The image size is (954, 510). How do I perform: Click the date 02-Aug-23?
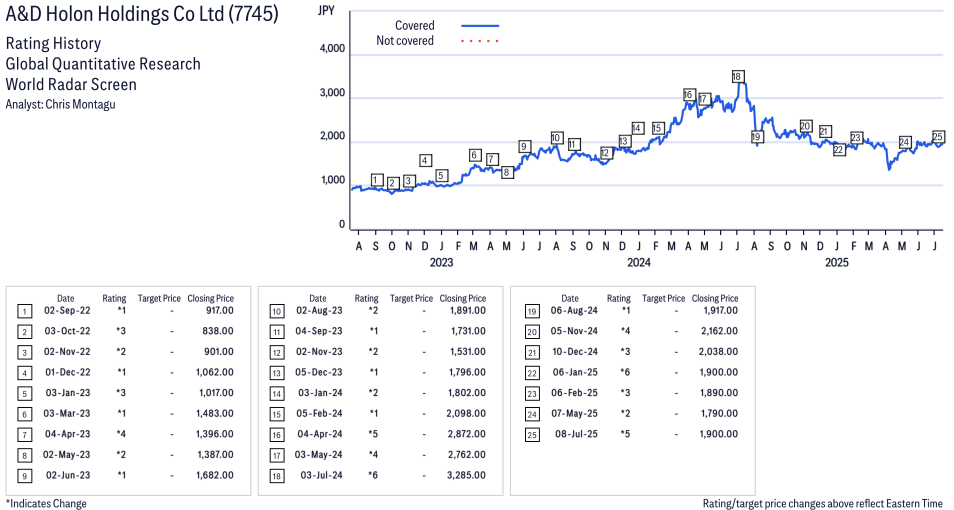pyautogui.click(x=319, y=310)
